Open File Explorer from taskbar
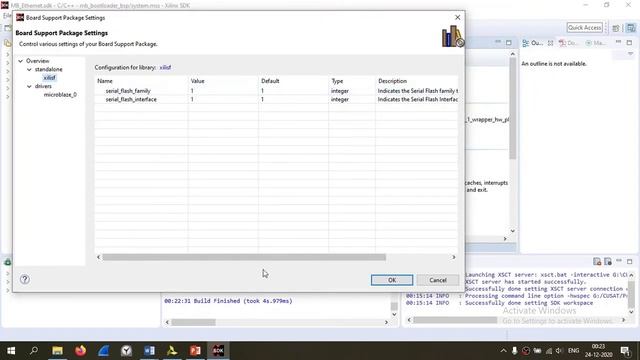The width and height of the screenshot is (640, 360). tap(57, 351)
